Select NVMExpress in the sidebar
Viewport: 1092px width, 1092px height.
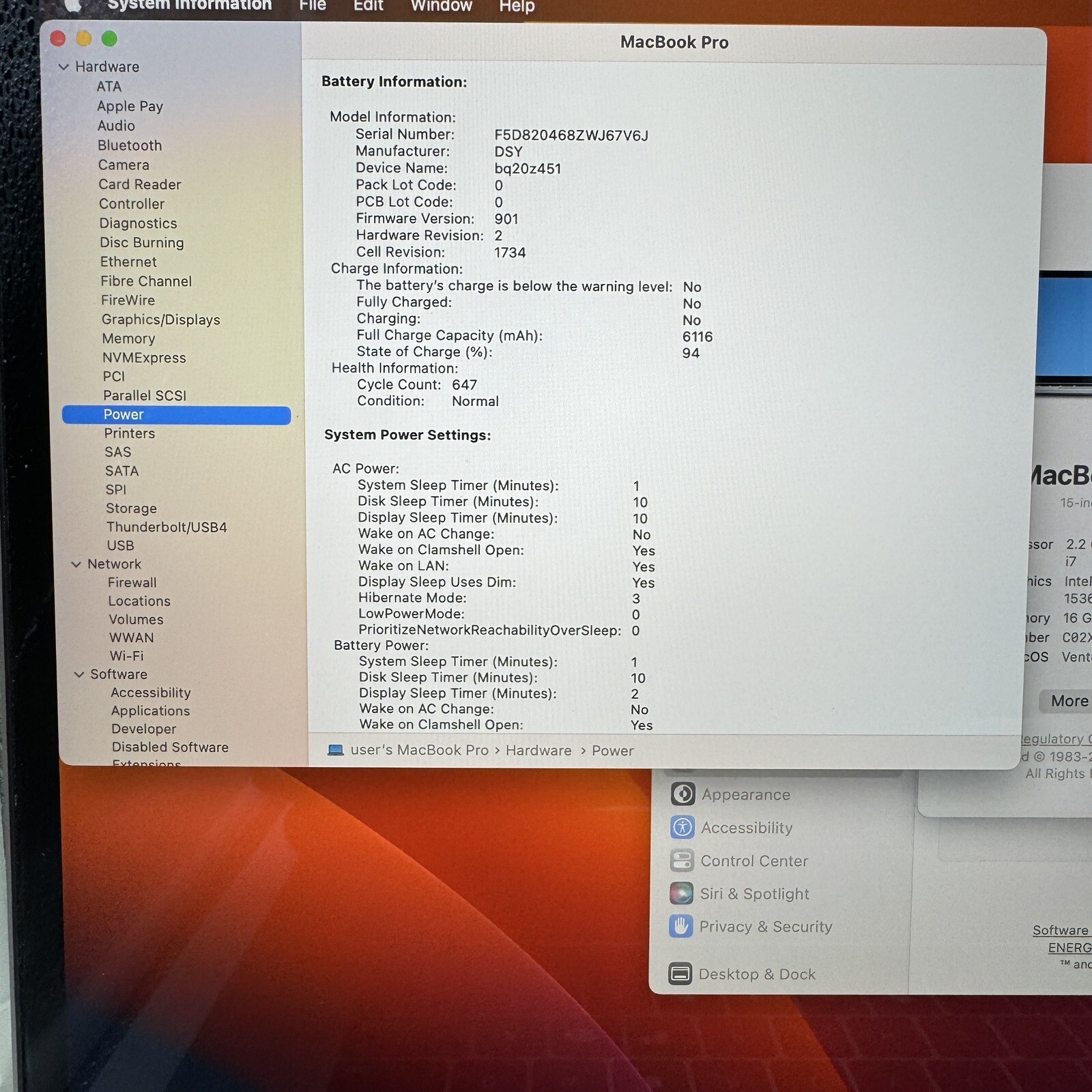pyautogui.click(x=144, y=358)
